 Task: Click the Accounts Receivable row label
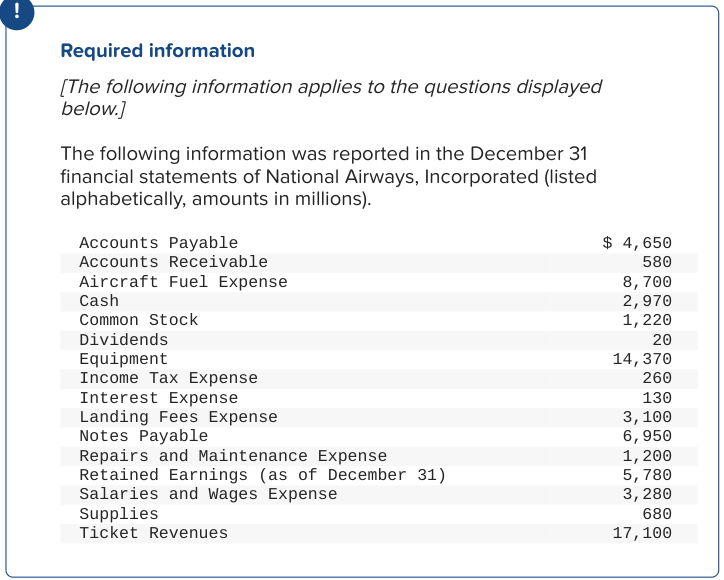pos(173,262)
